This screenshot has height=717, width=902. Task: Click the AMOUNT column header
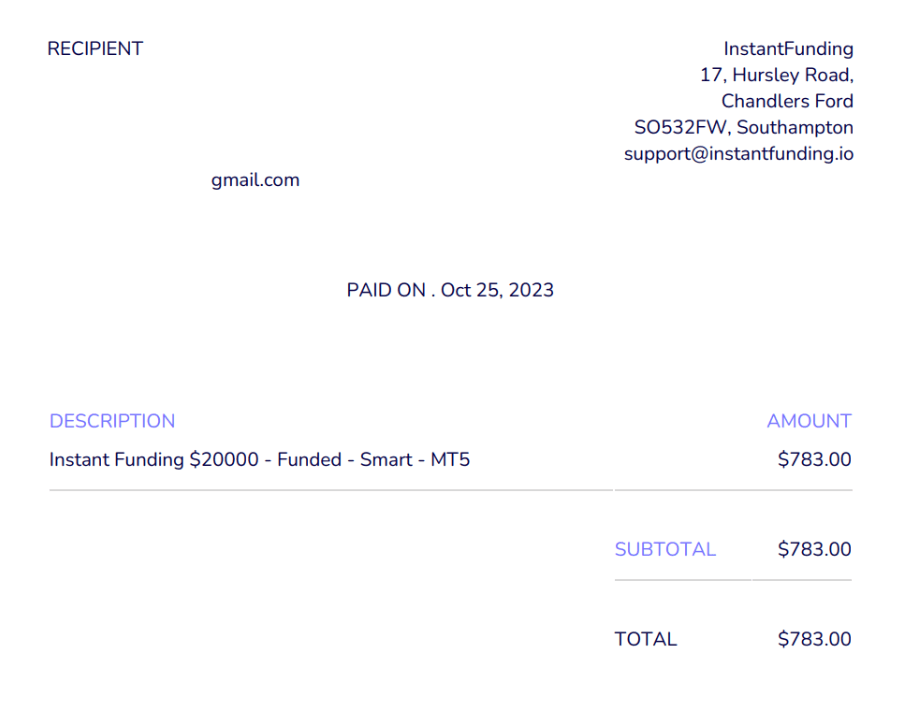[x=809, y=421]
